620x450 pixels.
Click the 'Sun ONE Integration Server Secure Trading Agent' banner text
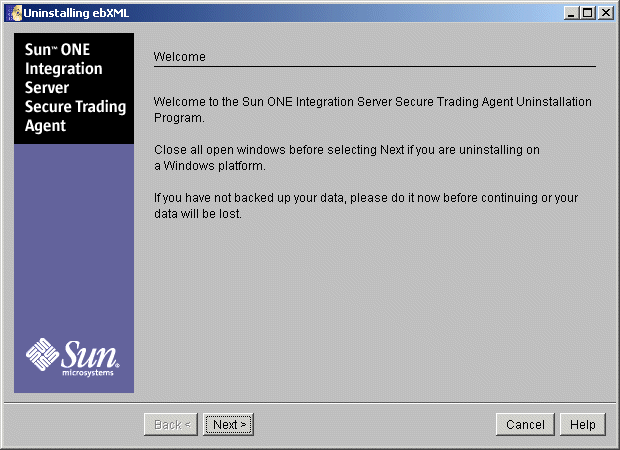75,87
